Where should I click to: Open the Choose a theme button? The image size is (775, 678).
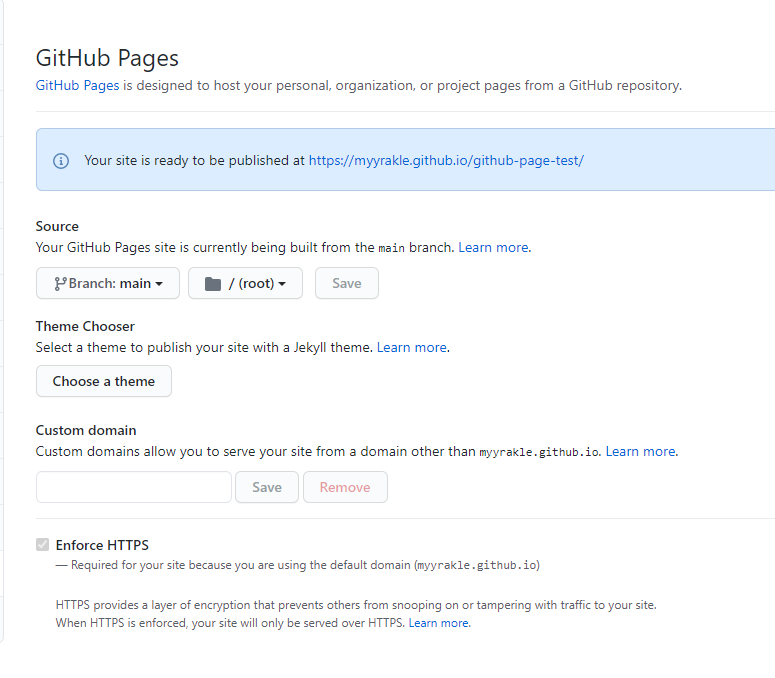(x=104, y=381)
